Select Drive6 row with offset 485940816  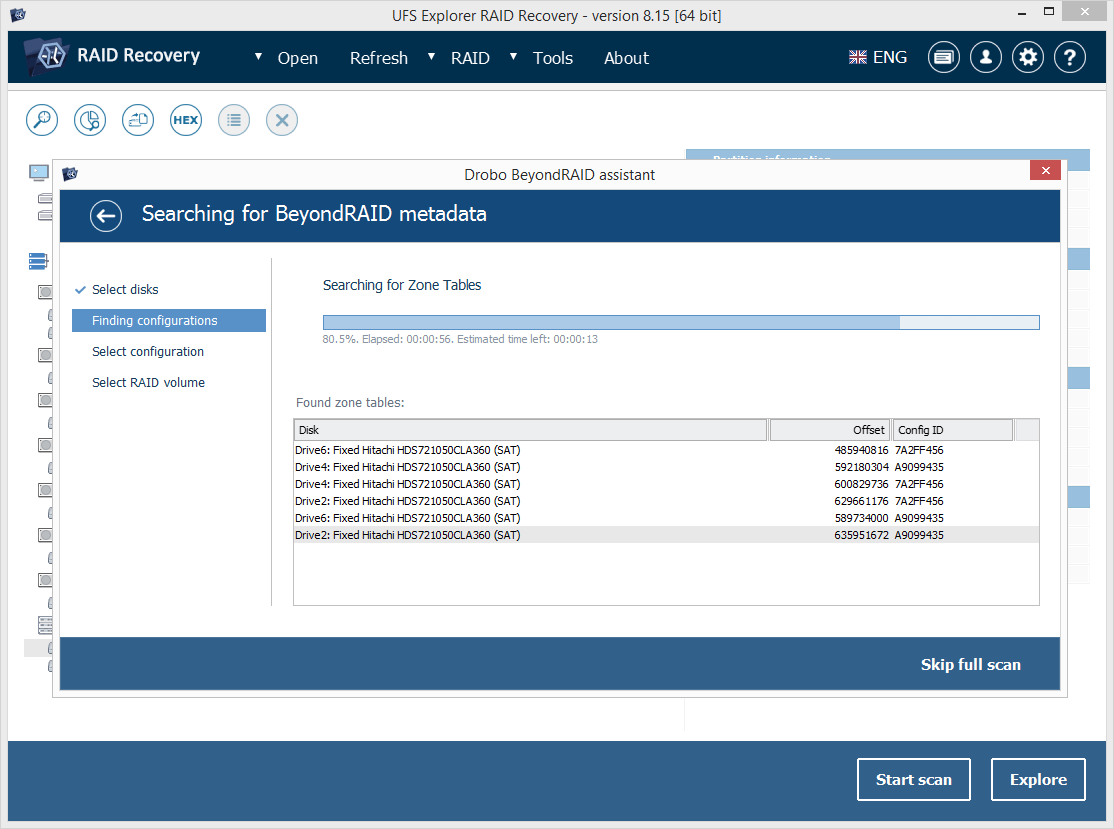(666, 450)
